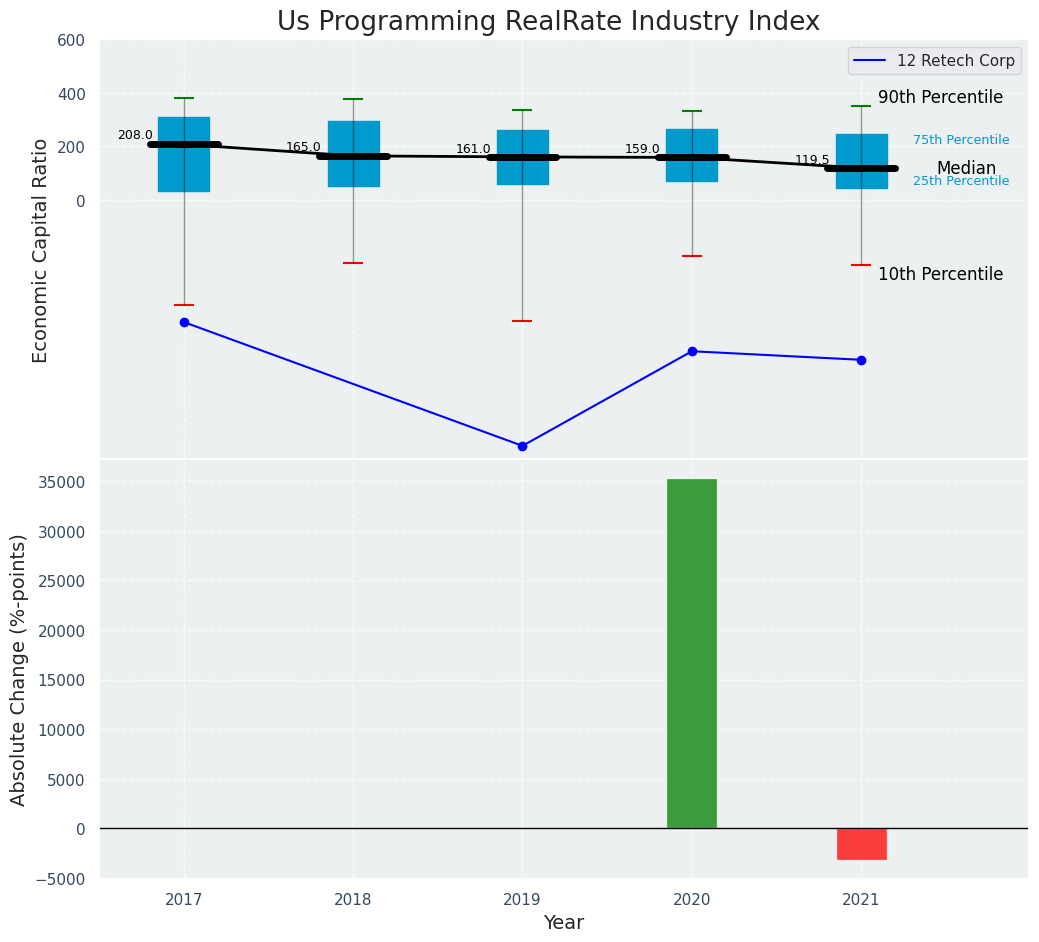Click the red 2021 absolute change bar

click(x=861, y=844)
